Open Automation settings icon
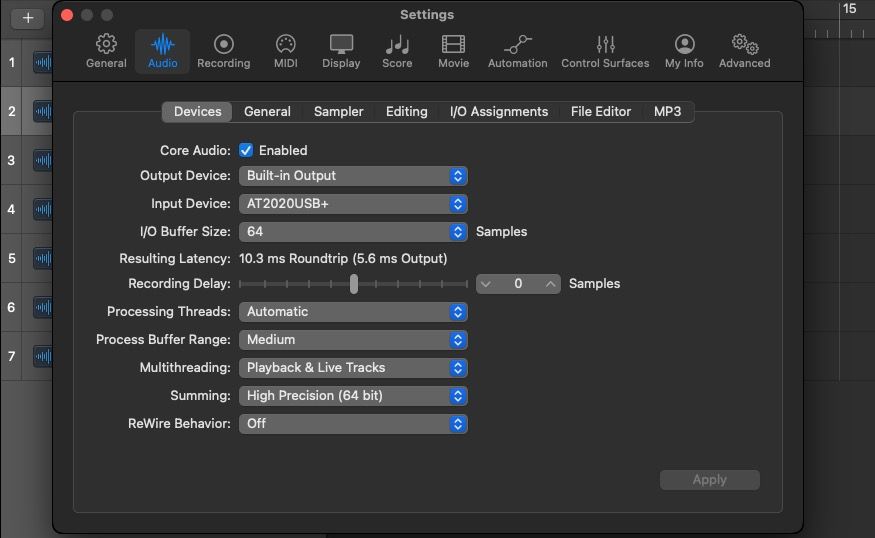This screenshot has height=538, width=875. click(518, 44)
